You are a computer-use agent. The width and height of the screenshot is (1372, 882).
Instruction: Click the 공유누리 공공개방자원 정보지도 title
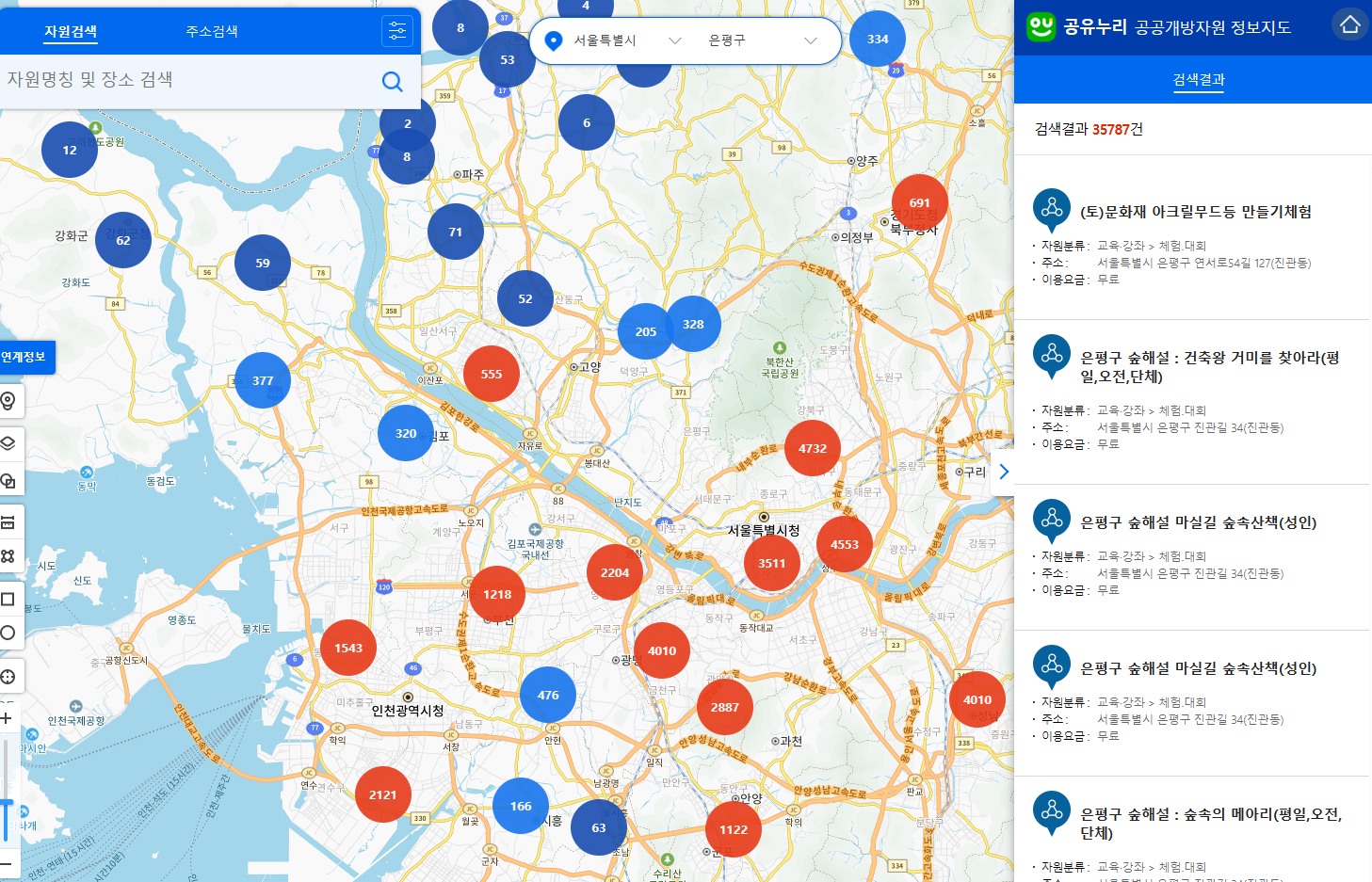1177,27
